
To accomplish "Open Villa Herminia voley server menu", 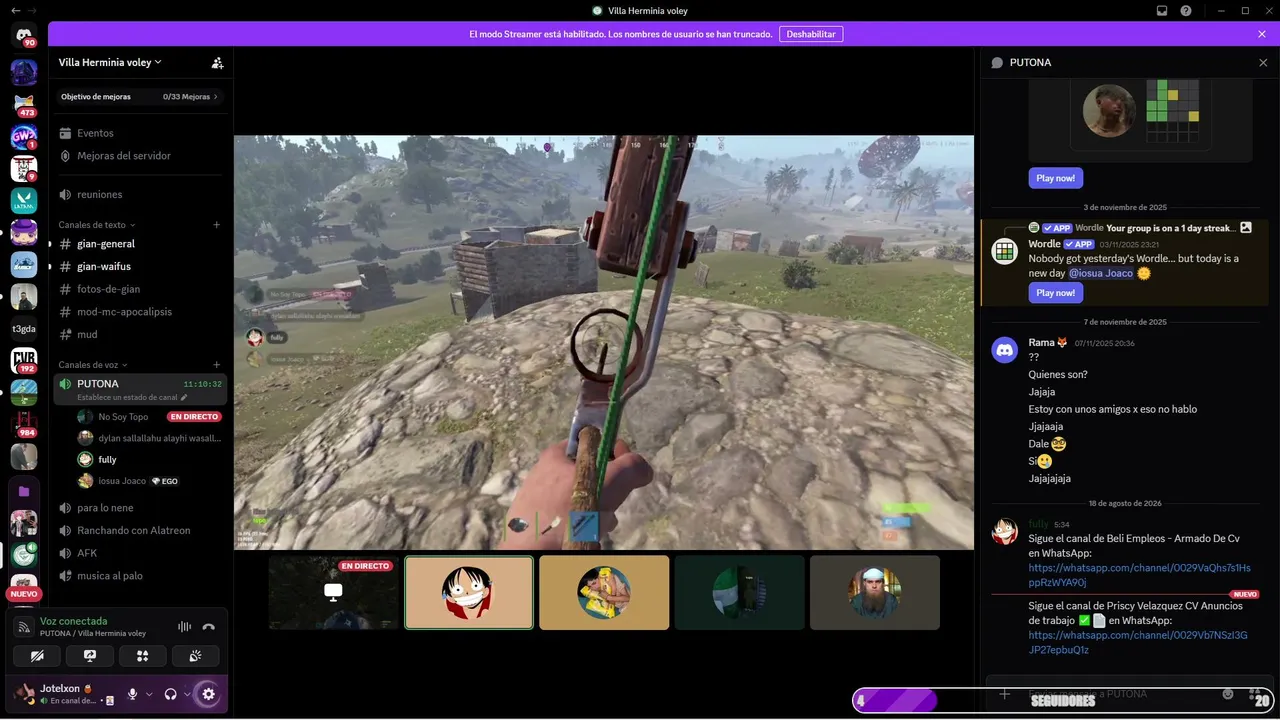I will 110,62.
